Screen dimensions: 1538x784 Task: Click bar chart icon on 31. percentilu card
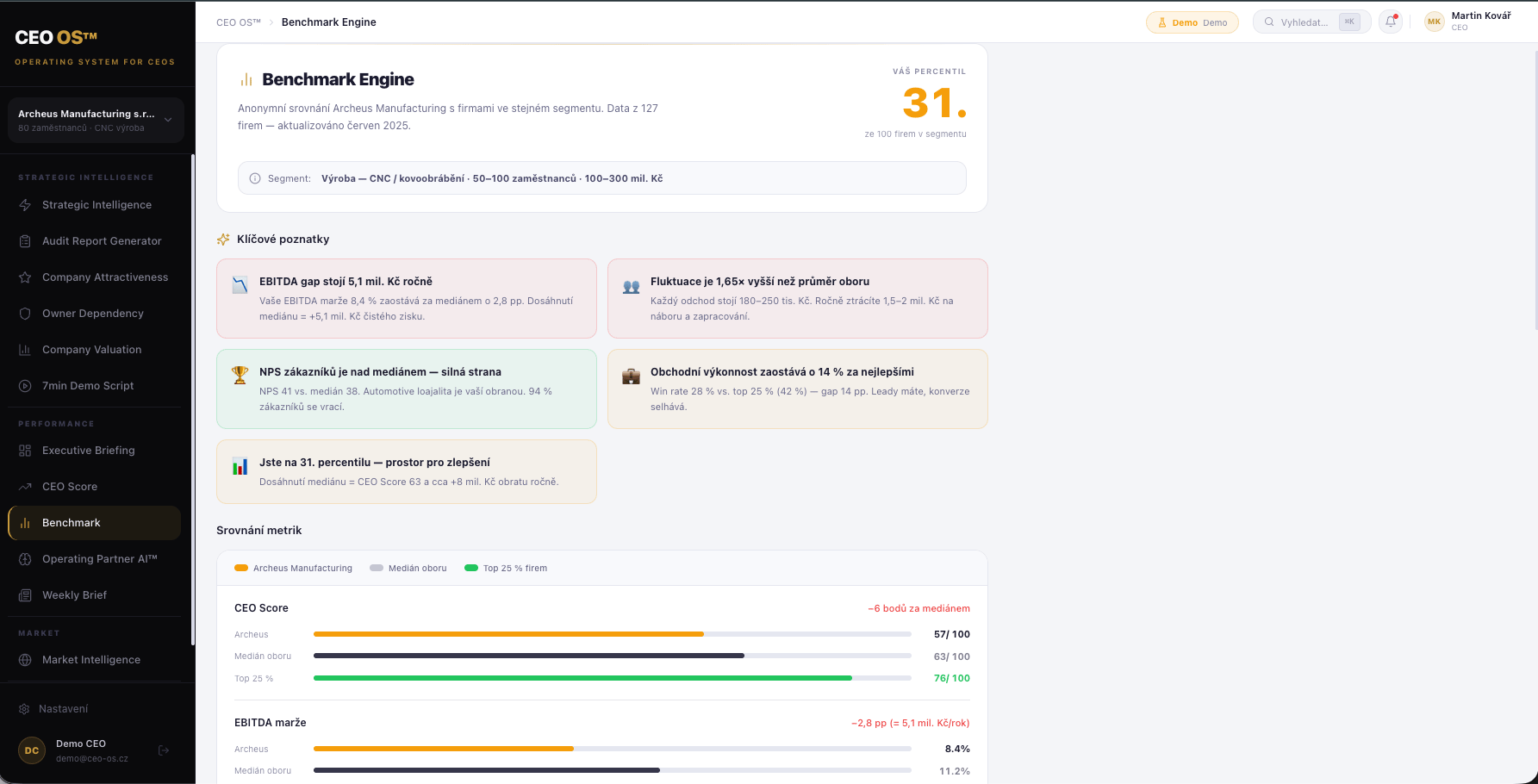tap(240, 466)
